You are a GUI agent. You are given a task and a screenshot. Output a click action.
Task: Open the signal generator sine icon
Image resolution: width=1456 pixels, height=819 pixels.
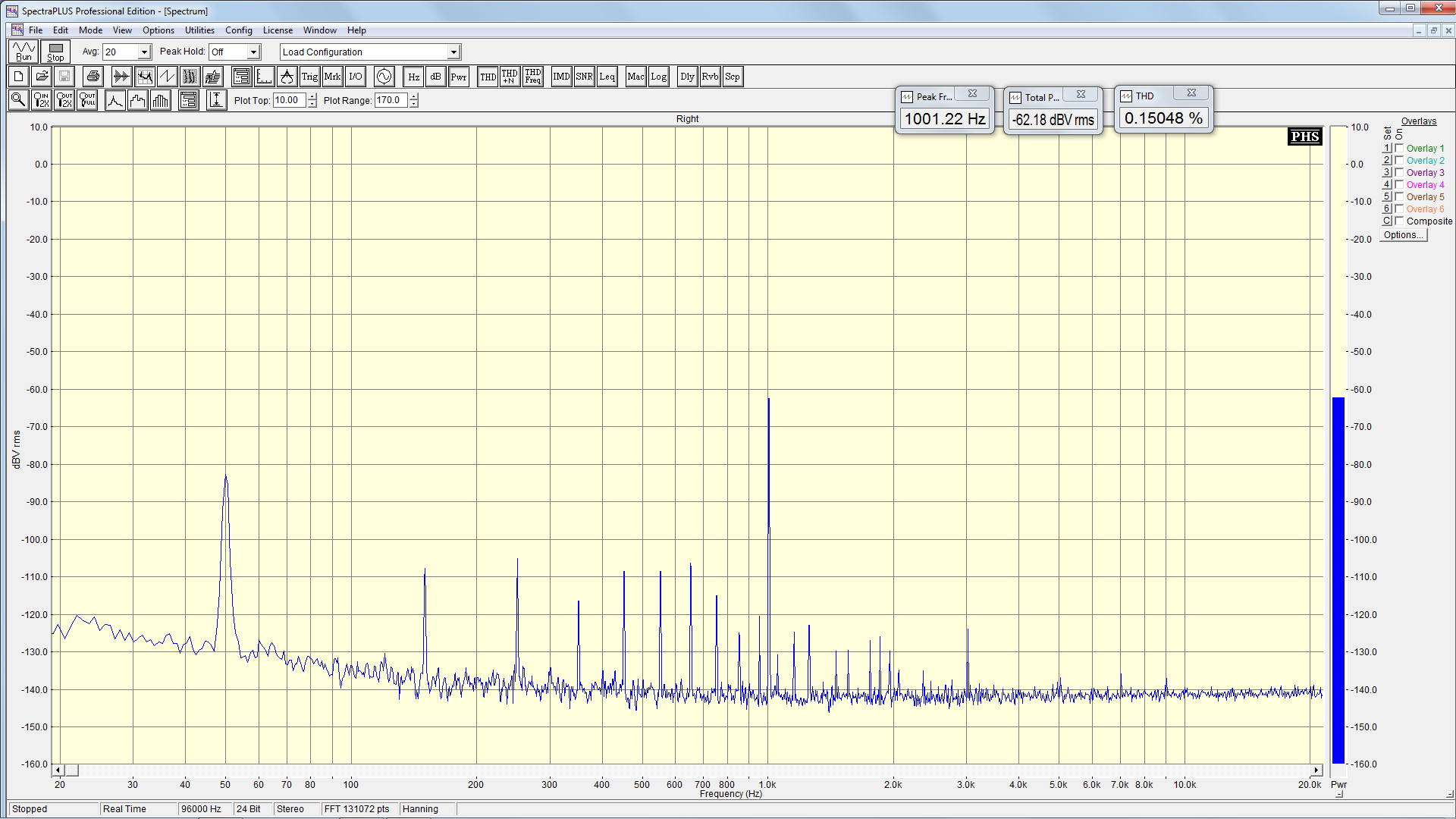coord(384,77)
